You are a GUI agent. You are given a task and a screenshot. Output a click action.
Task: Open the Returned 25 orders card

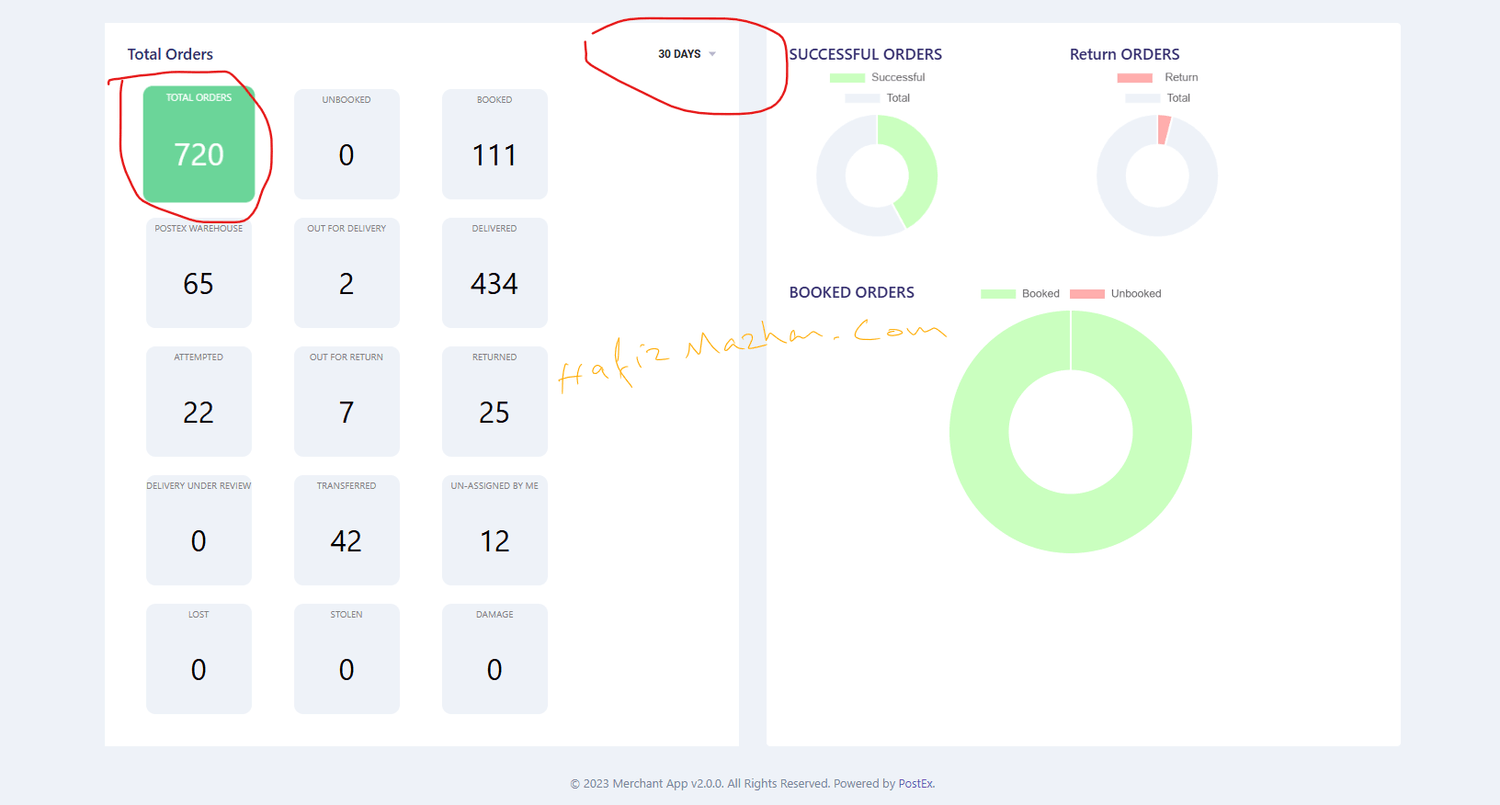494,401
